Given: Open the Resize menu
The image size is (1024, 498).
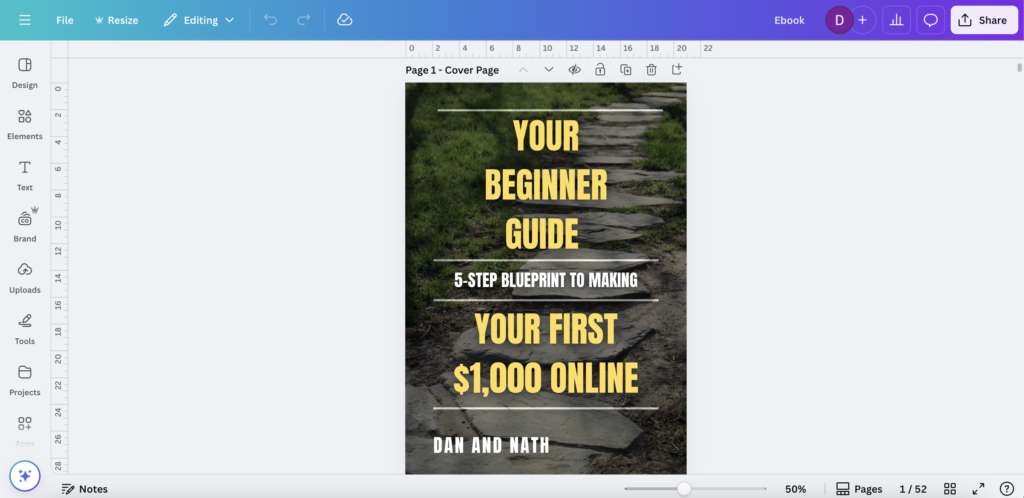Looking at the screenshot, I should coord(116,20).
